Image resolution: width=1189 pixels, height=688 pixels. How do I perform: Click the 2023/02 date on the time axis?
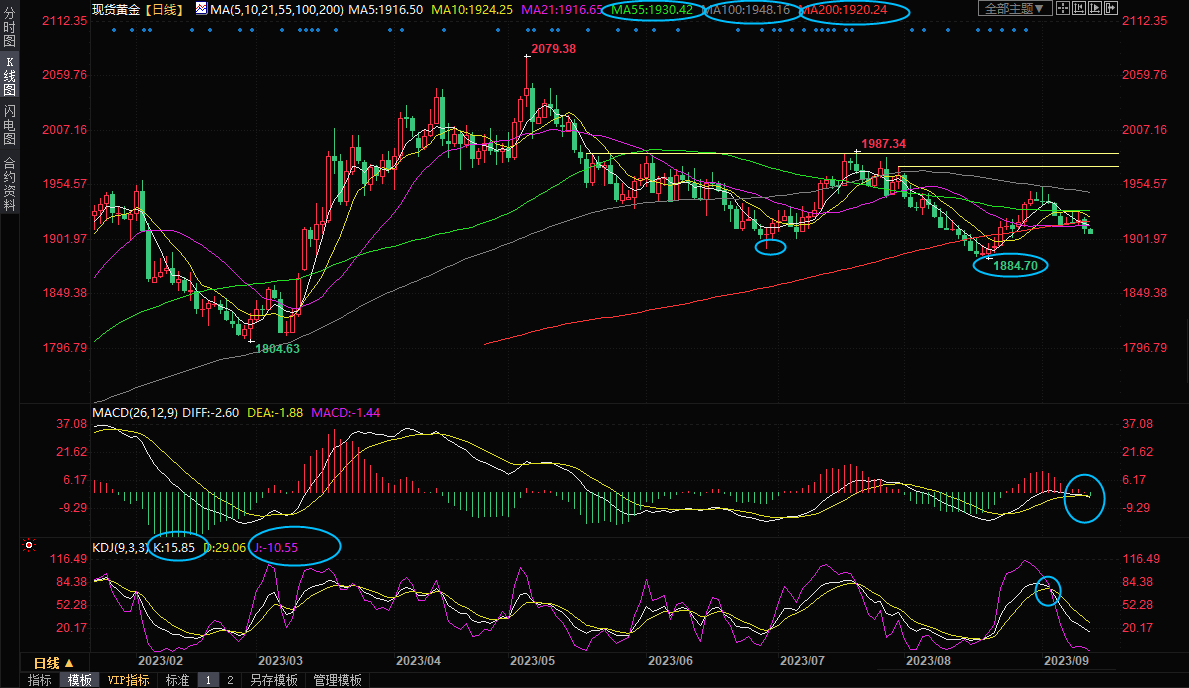click(160, 661)
